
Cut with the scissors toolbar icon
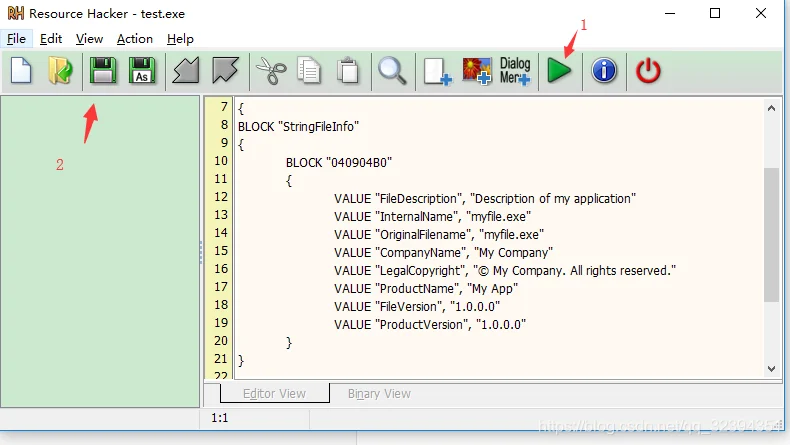(272, 71)
